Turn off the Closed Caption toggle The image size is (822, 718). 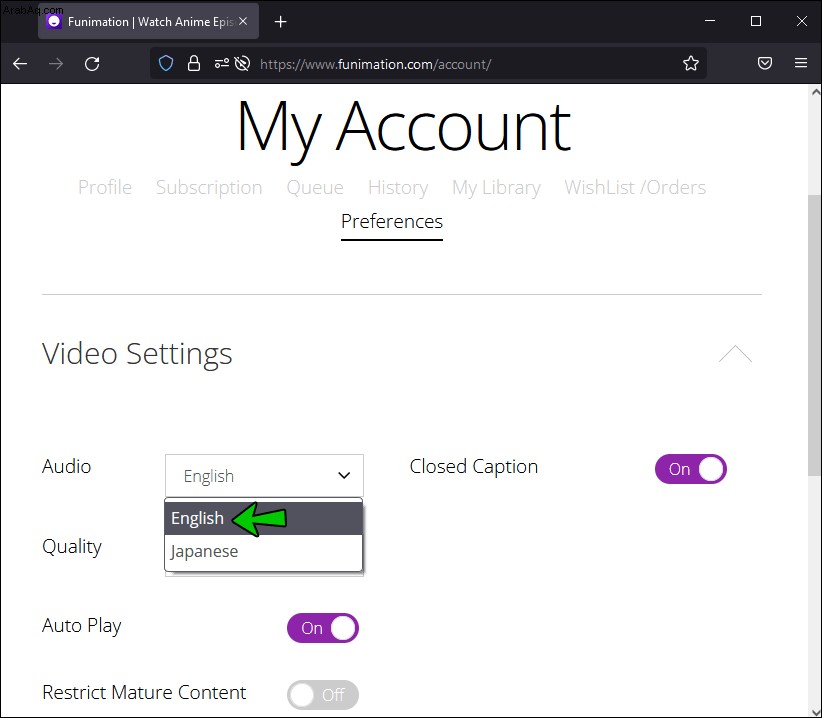click(x=690, y=469)
